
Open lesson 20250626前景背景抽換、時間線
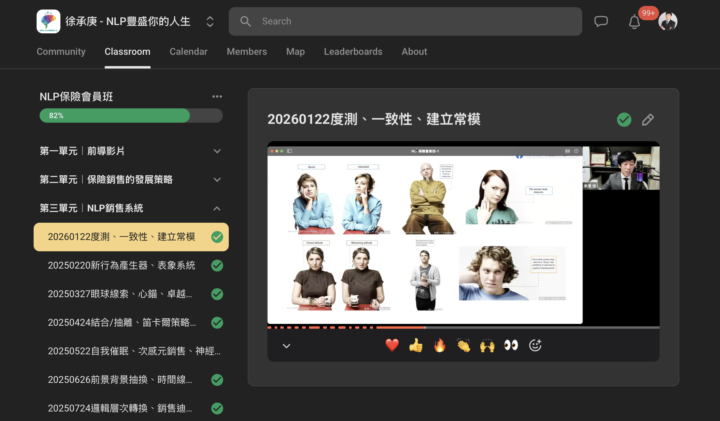pos(120,380)
